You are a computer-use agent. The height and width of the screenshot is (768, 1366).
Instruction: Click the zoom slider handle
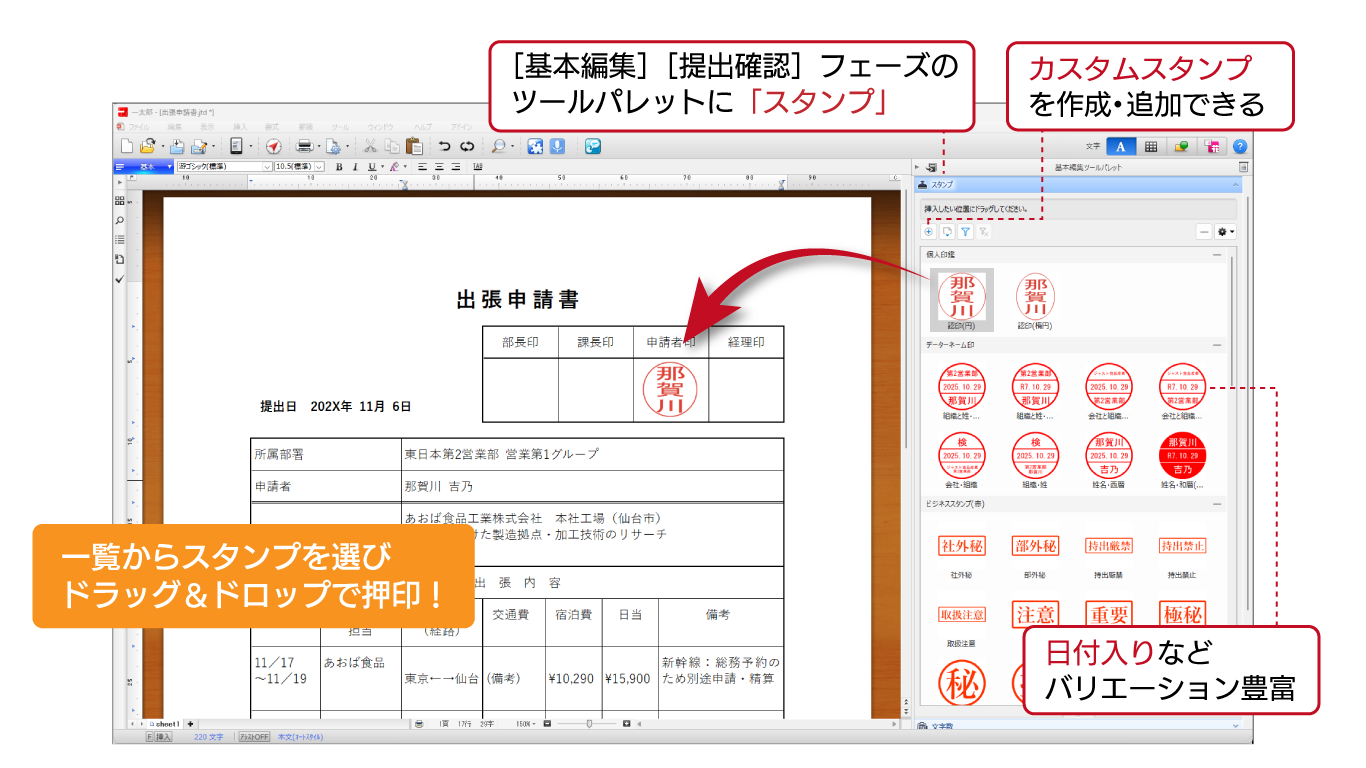(589, 723)
